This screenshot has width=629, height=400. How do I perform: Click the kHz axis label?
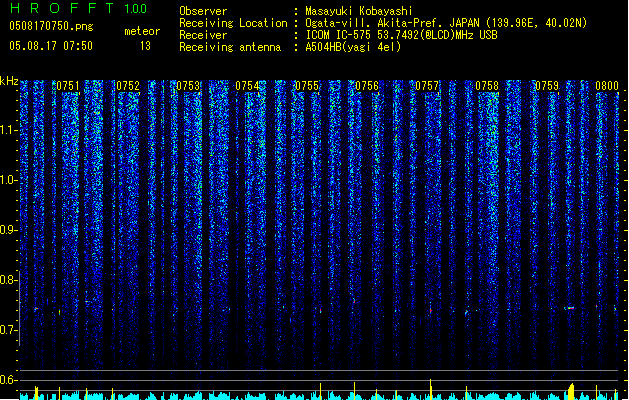[9, 81]
